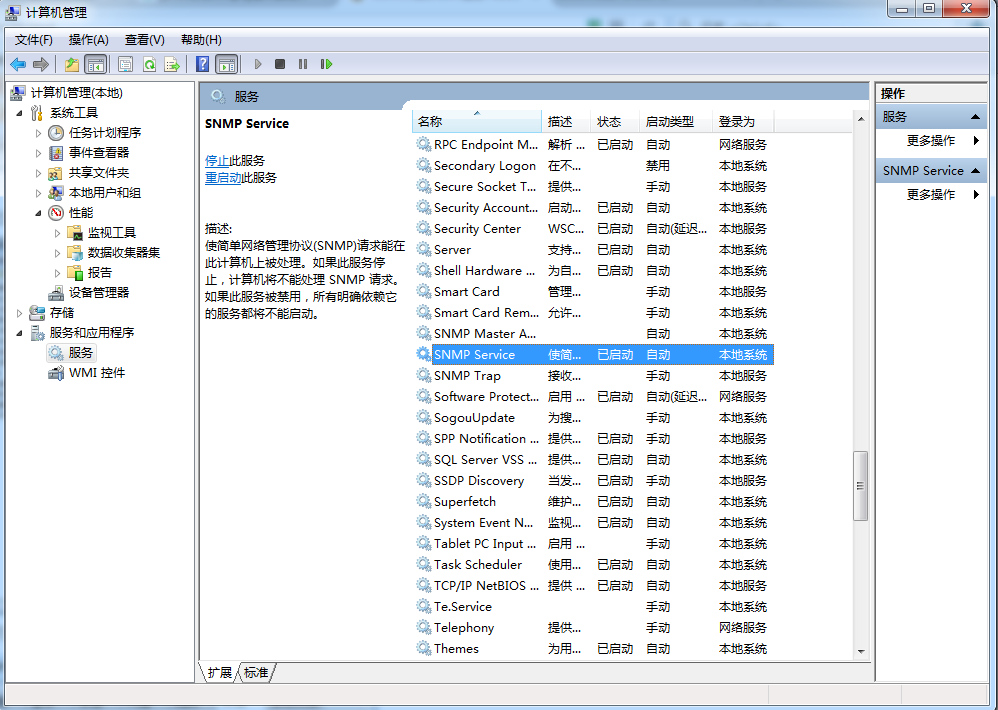The height and width of the screenshot is (710, 998).
Task: Expand the 任务计划程序 node arrow
Action: (x=38, y=133)
